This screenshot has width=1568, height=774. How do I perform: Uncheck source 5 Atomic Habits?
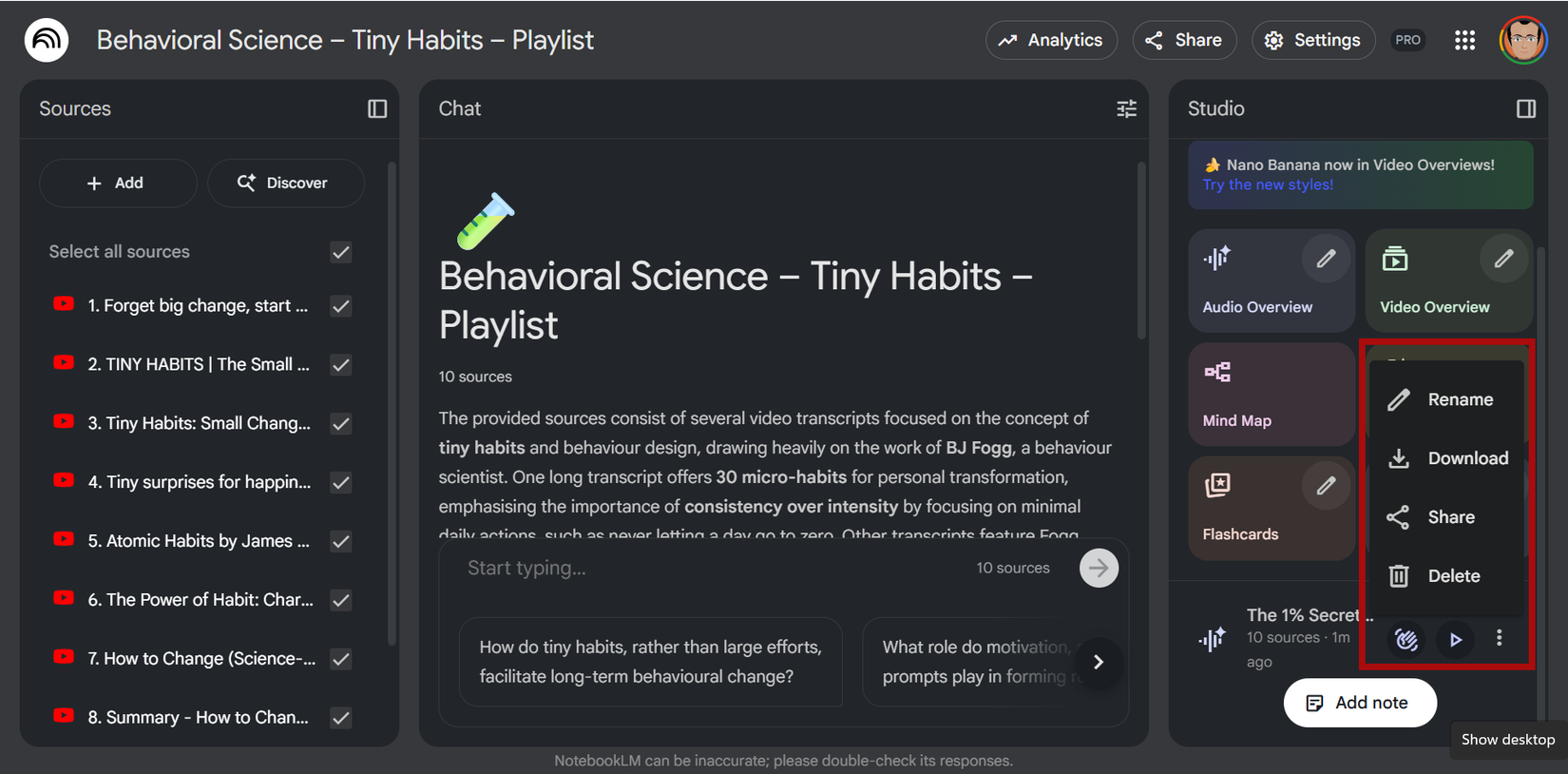point(341,541)
